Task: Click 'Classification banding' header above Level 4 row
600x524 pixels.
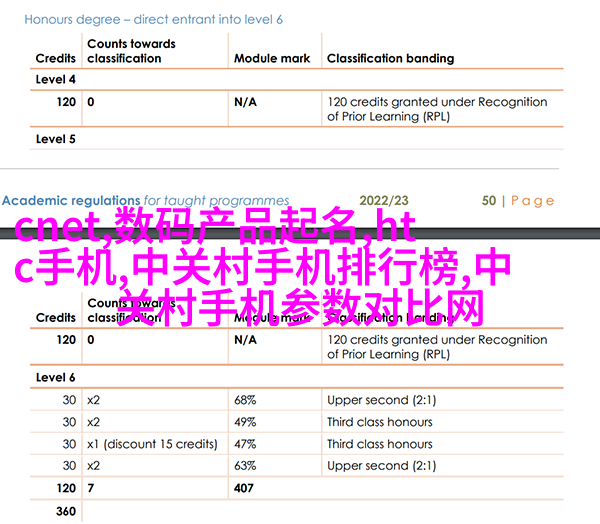Action: tap(390, 58)
